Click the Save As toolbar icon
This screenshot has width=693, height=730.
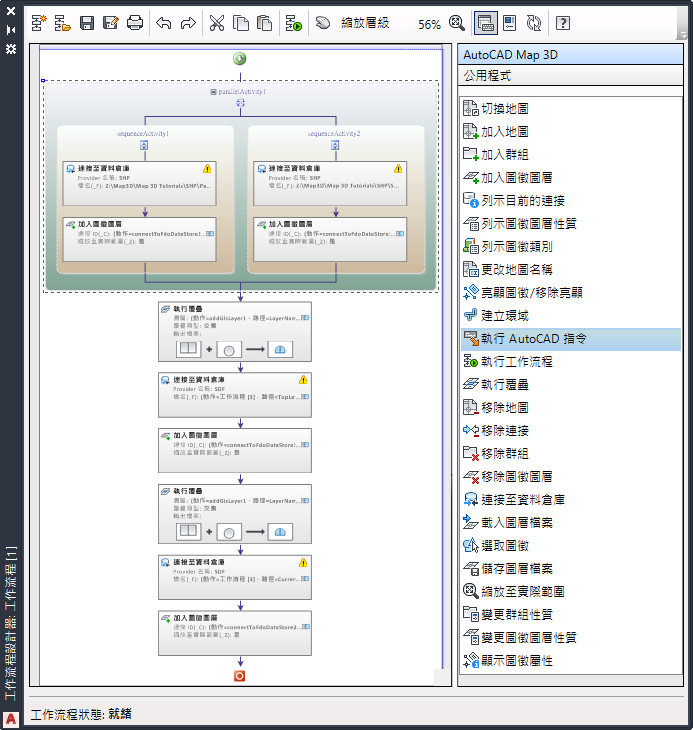[x=111, y=23]
